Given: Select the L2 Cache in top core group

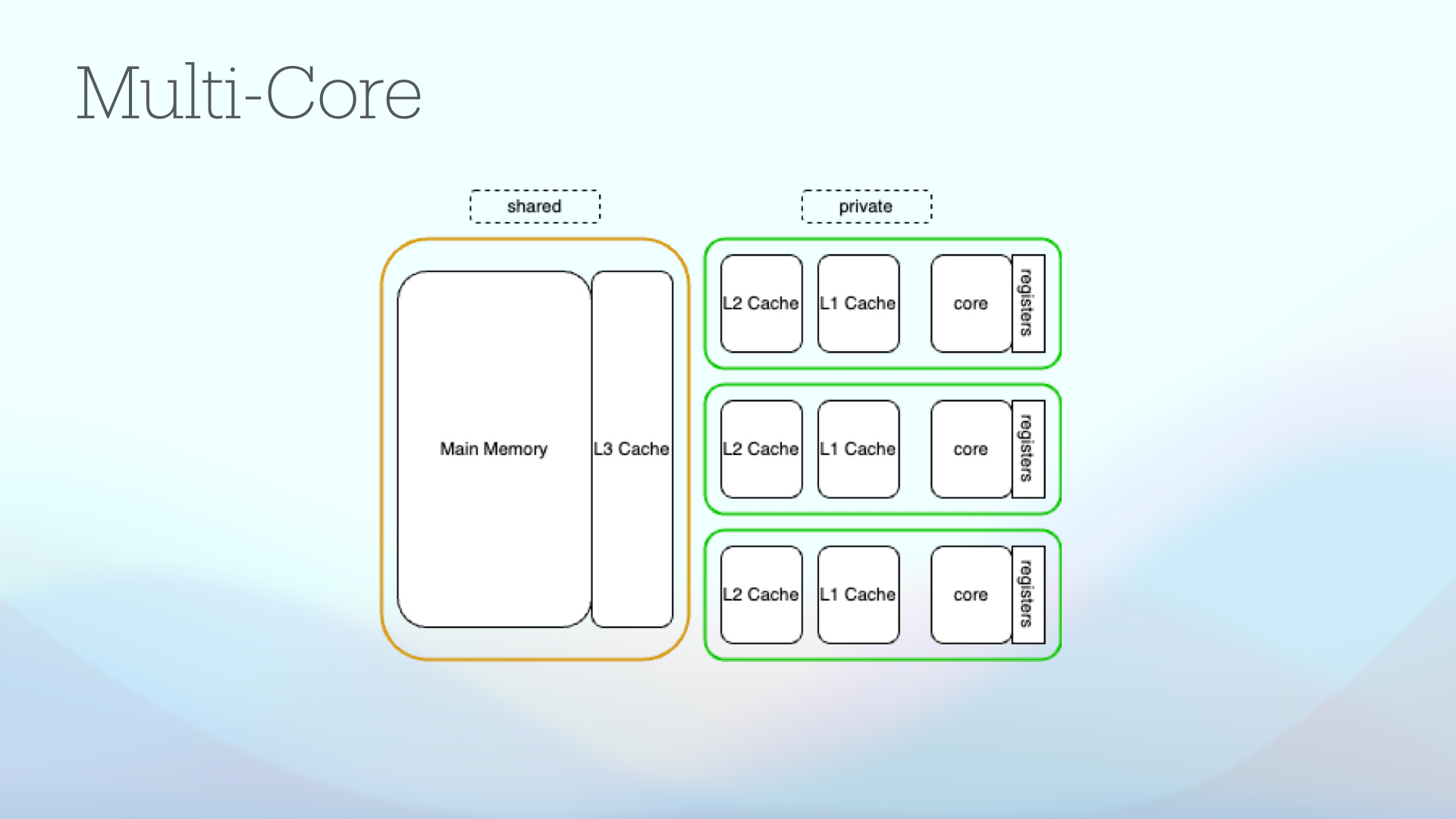Looking at the screenshot, I should (761, 303).
